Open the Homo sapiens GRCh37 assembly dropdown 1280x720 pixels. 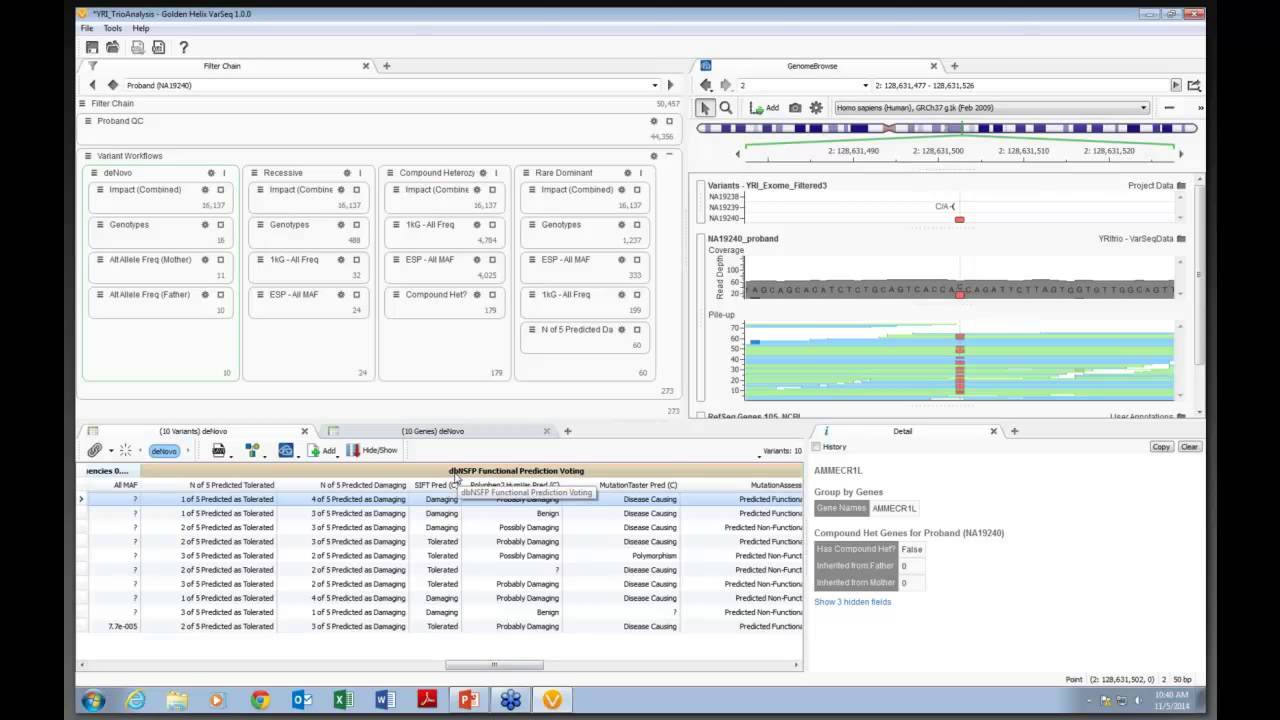992,108
